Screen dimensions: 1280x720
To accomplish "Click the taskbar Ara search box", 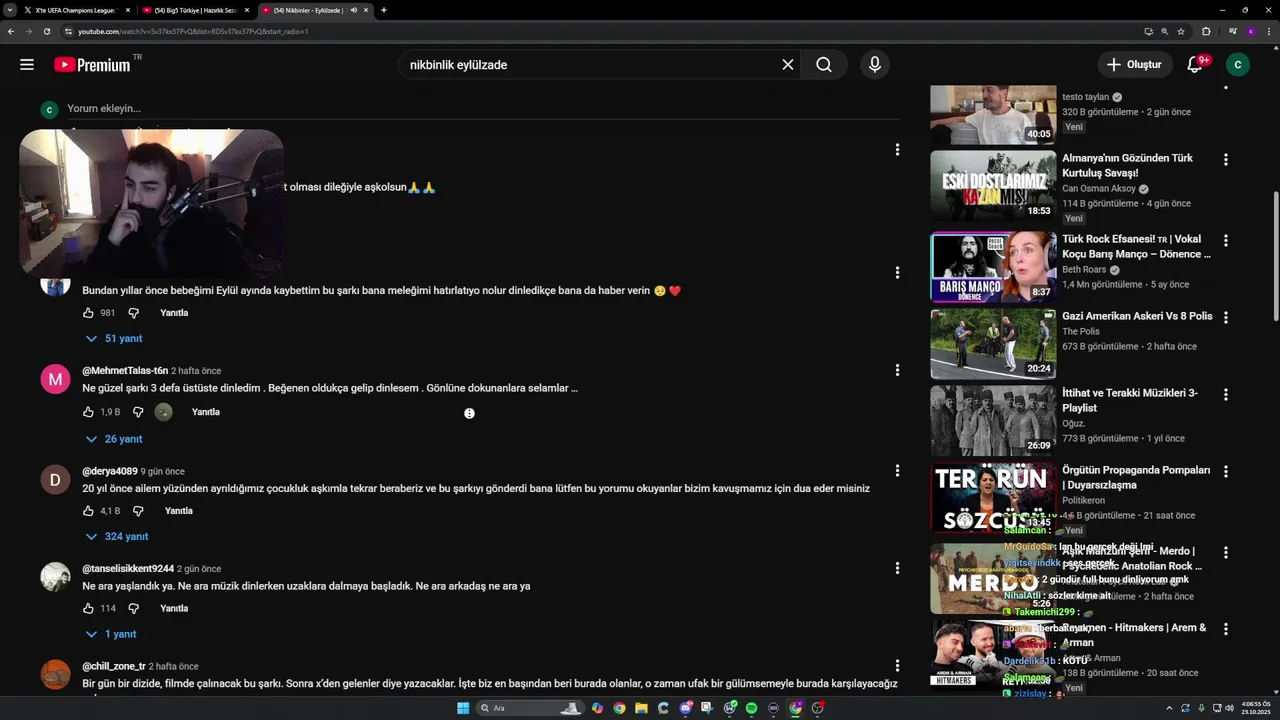I will [x=530, y=708].
